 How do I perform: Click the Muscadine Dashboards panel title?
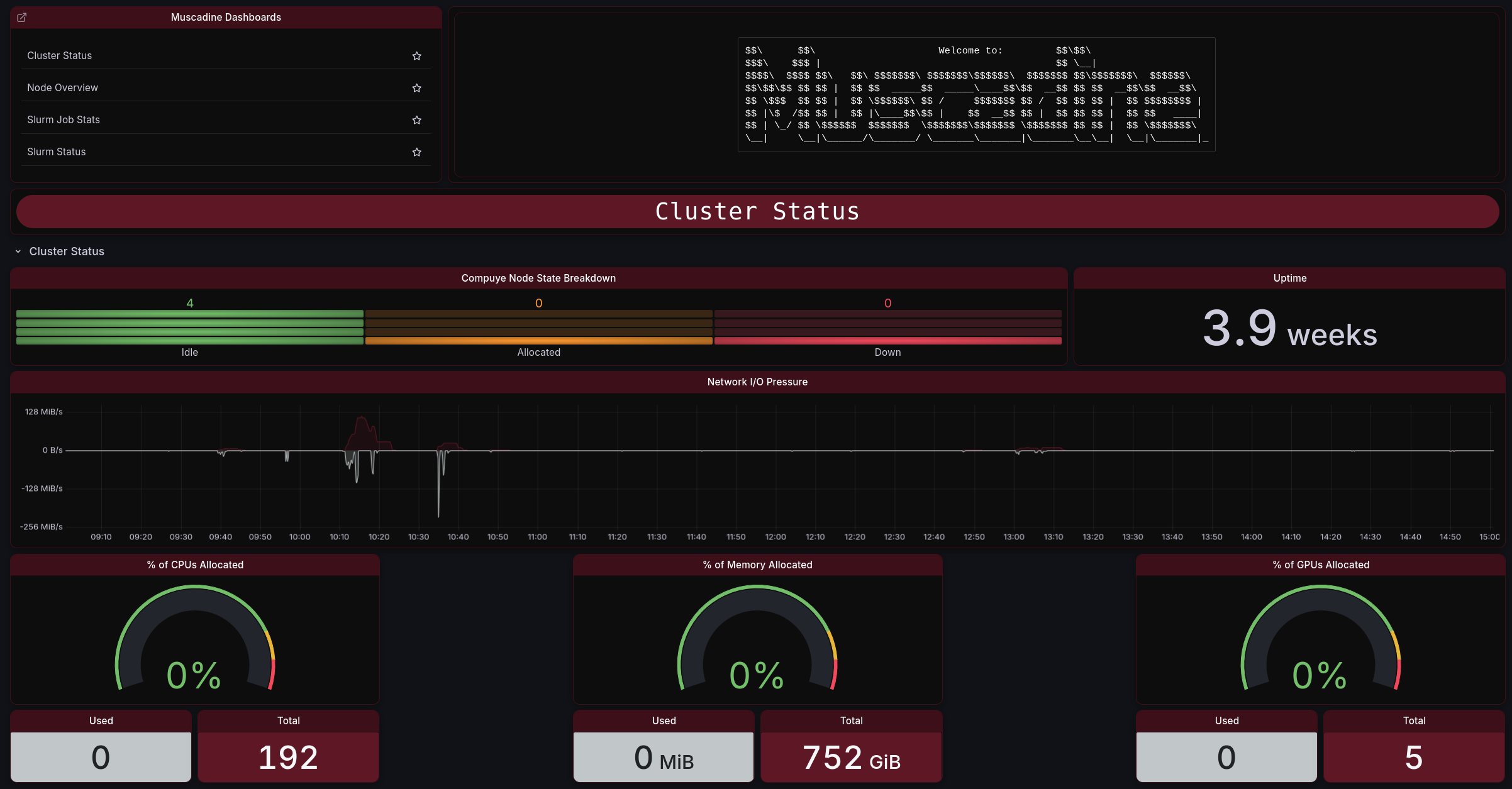(x=226, y=18)
